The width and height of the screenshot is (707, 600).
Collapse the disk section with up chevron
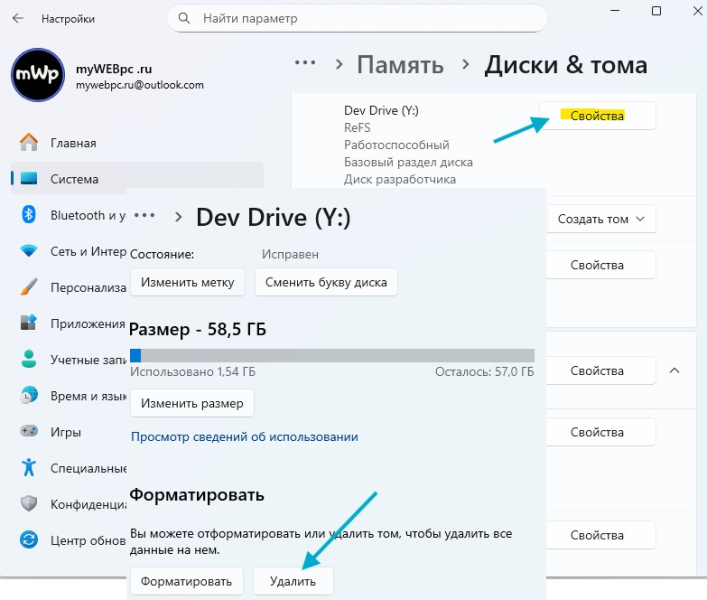[675, 371]
